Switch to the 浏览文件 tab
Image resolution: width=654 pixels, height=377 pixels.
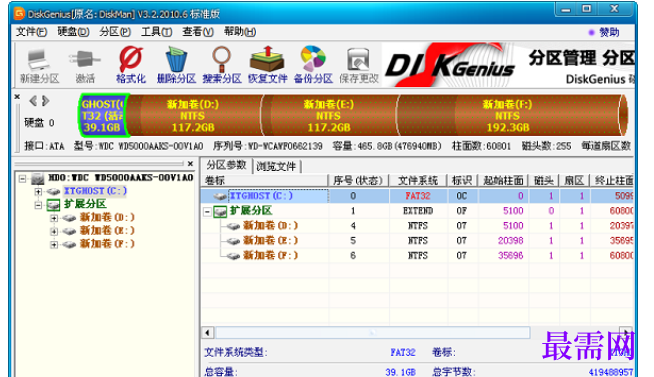[x=276, y=166]
